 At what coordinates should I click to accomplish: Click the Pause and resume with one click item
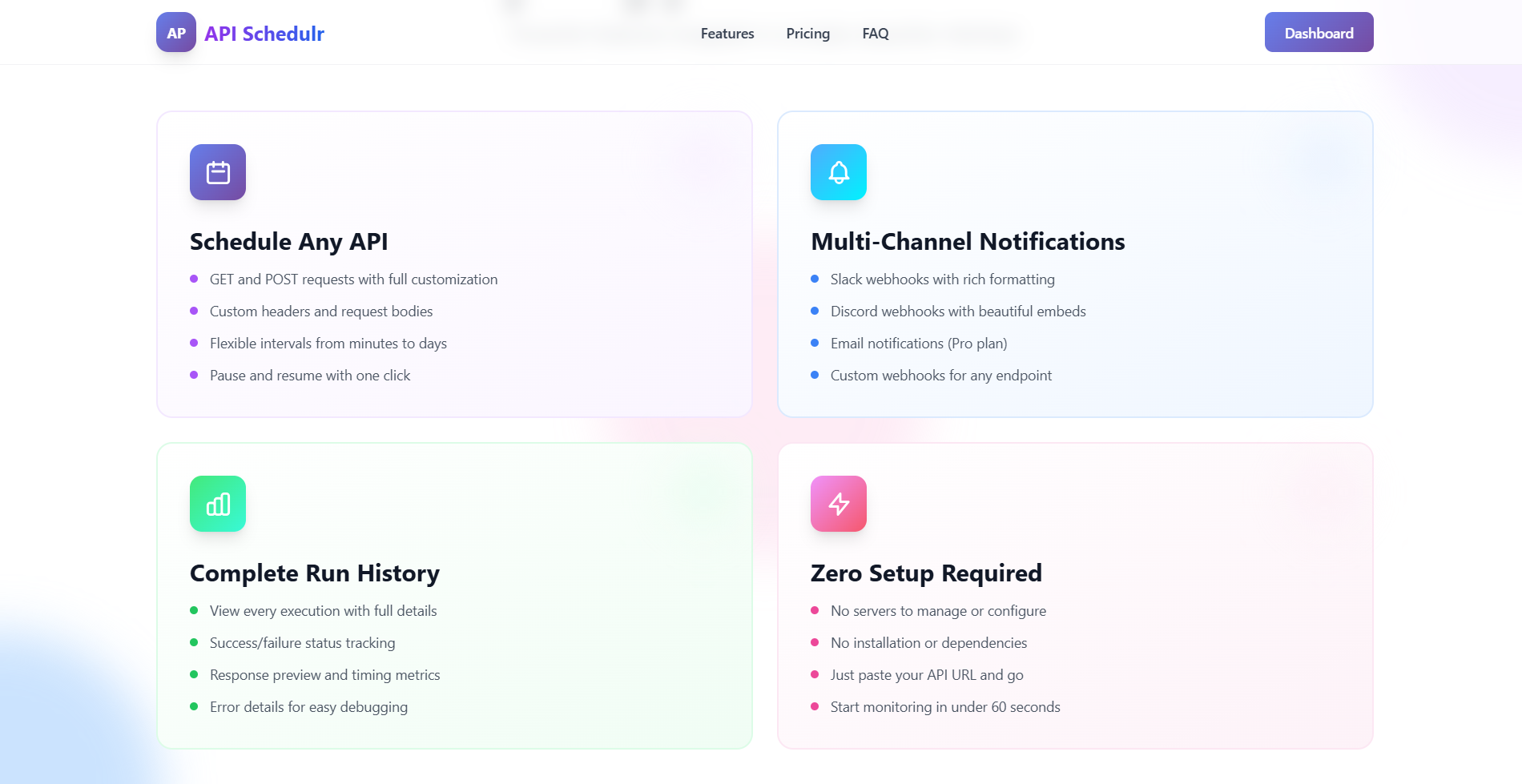tap(310, 375)
